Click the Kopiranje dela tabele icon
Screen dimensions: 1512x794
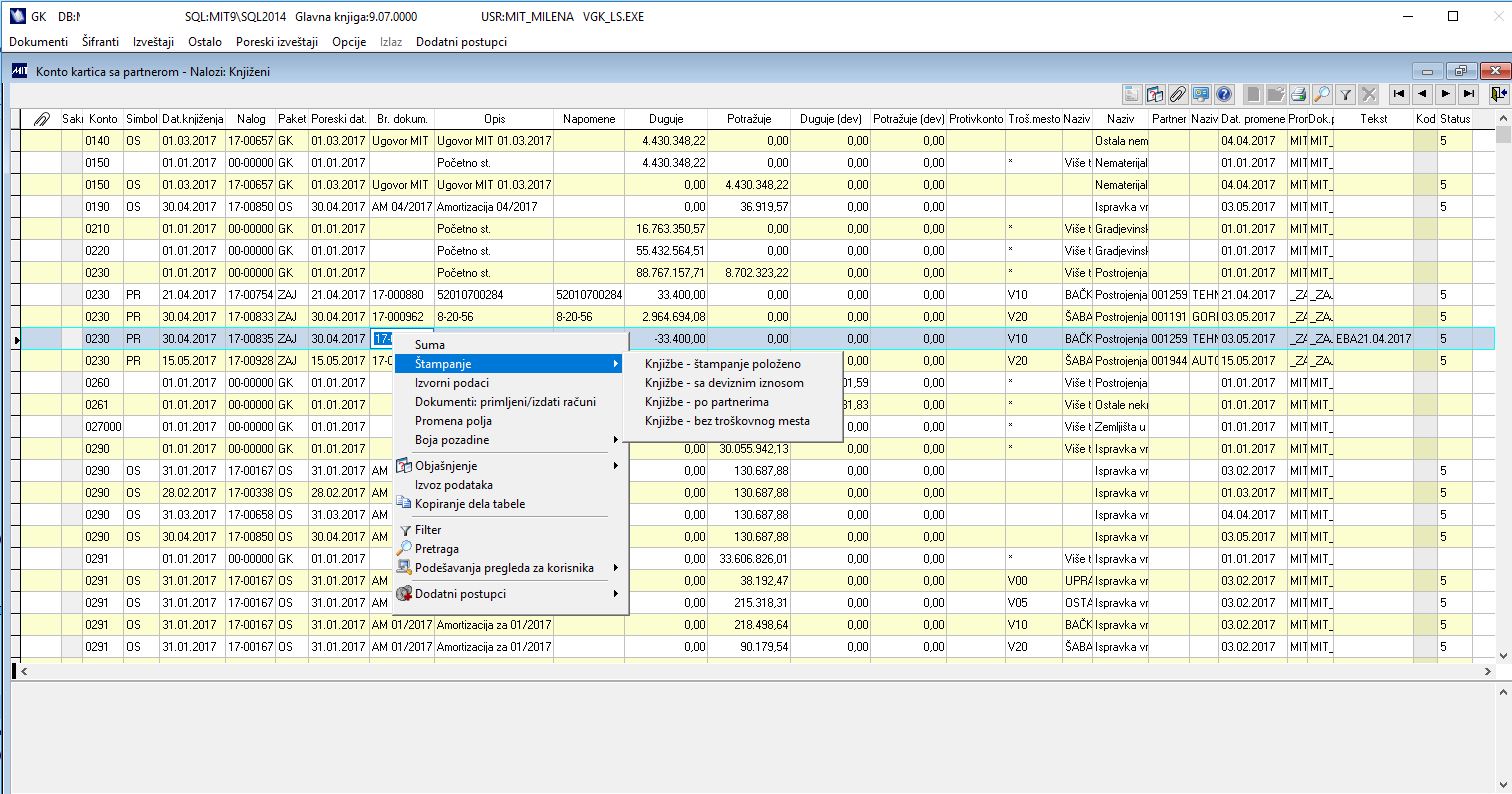pyautogui.click(x=404, y=503)
